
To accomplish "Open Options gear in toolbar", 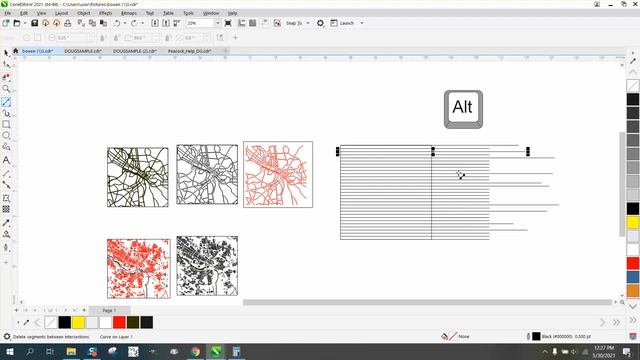I will 320,23.
